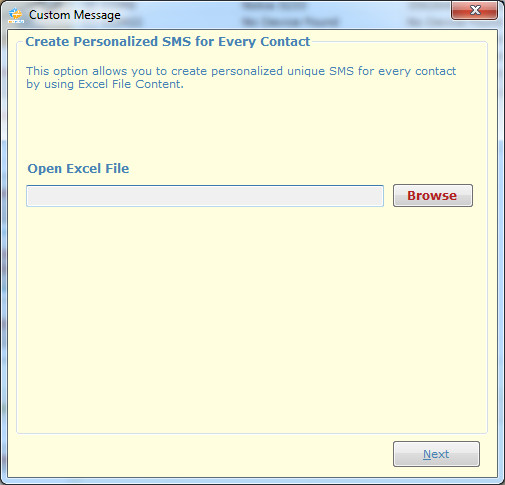
Task: Click 'personalized unique SMS' in the description
Action: pos(282,71)
